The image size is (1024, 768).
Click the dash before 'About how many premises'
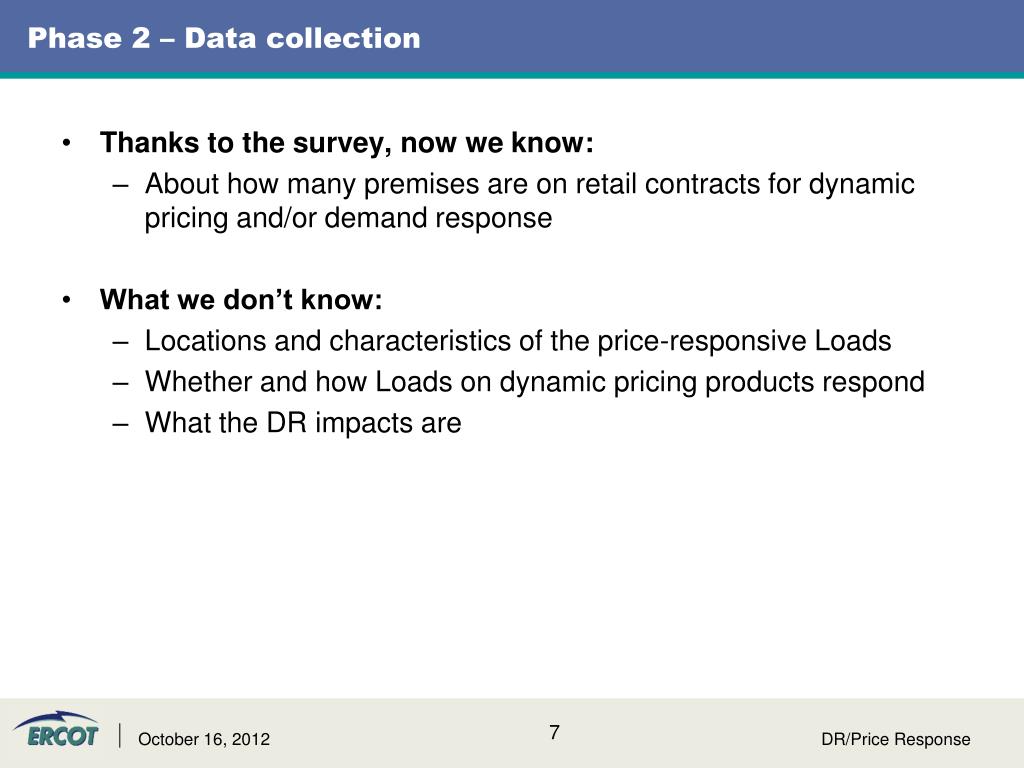tap(120, 185)
